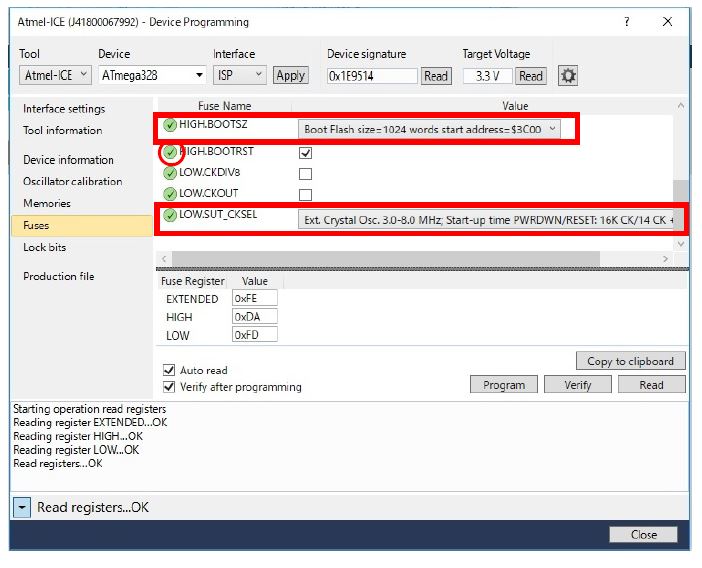
Task: Click green status icon beside LOW.CKDIV8
Action: 170,172
